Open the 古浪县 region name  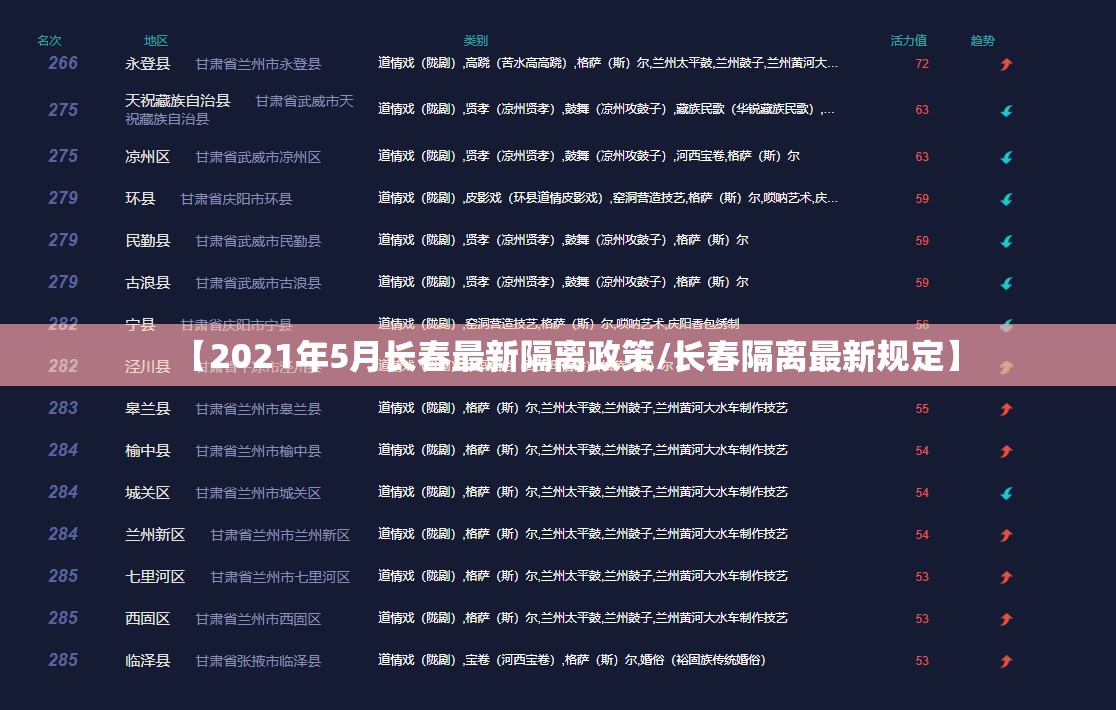pyautogui.click(x=147, y=283)
